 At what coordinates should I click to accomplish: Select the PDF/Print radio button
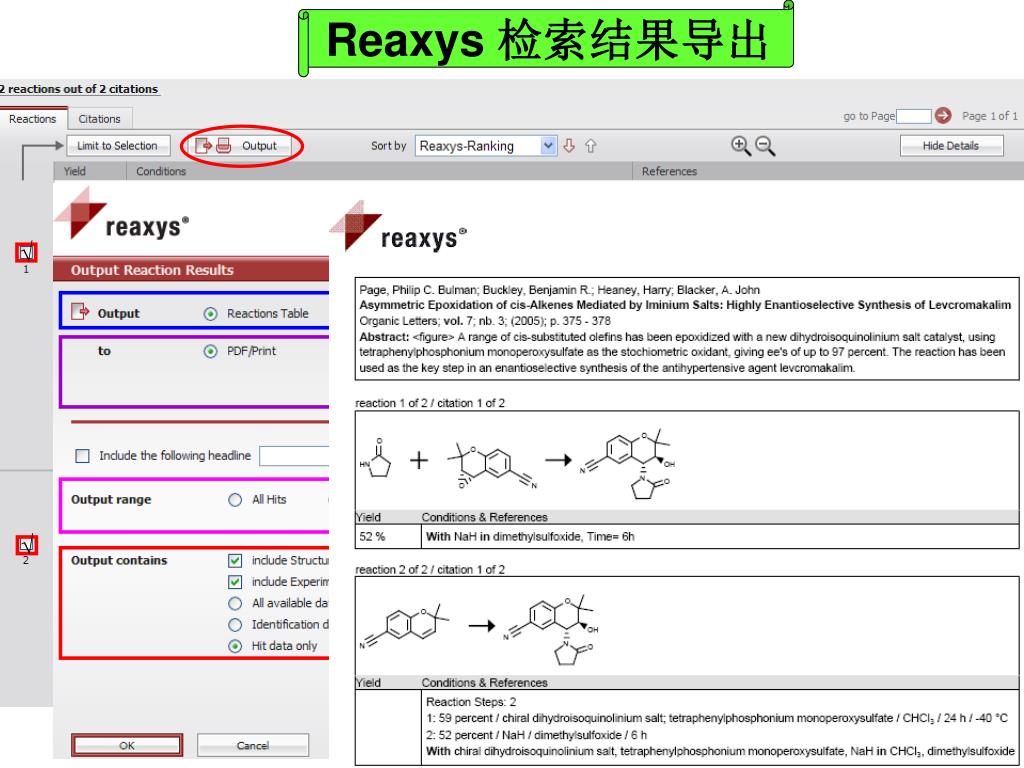coord(210,351)
